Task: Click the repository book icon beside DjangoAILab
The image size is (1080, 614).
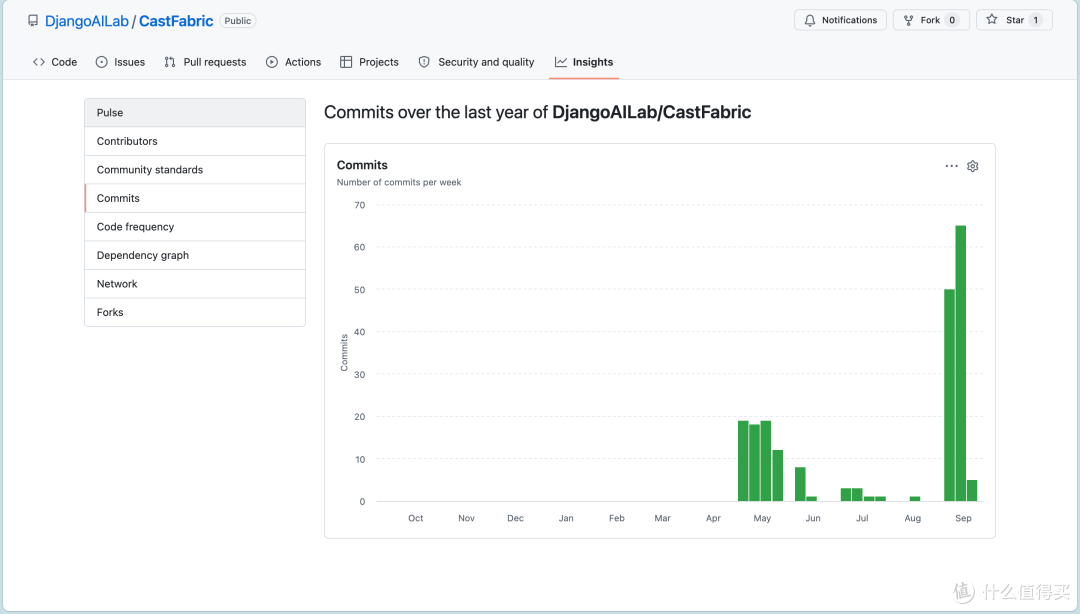Action: tap(33, 21)
